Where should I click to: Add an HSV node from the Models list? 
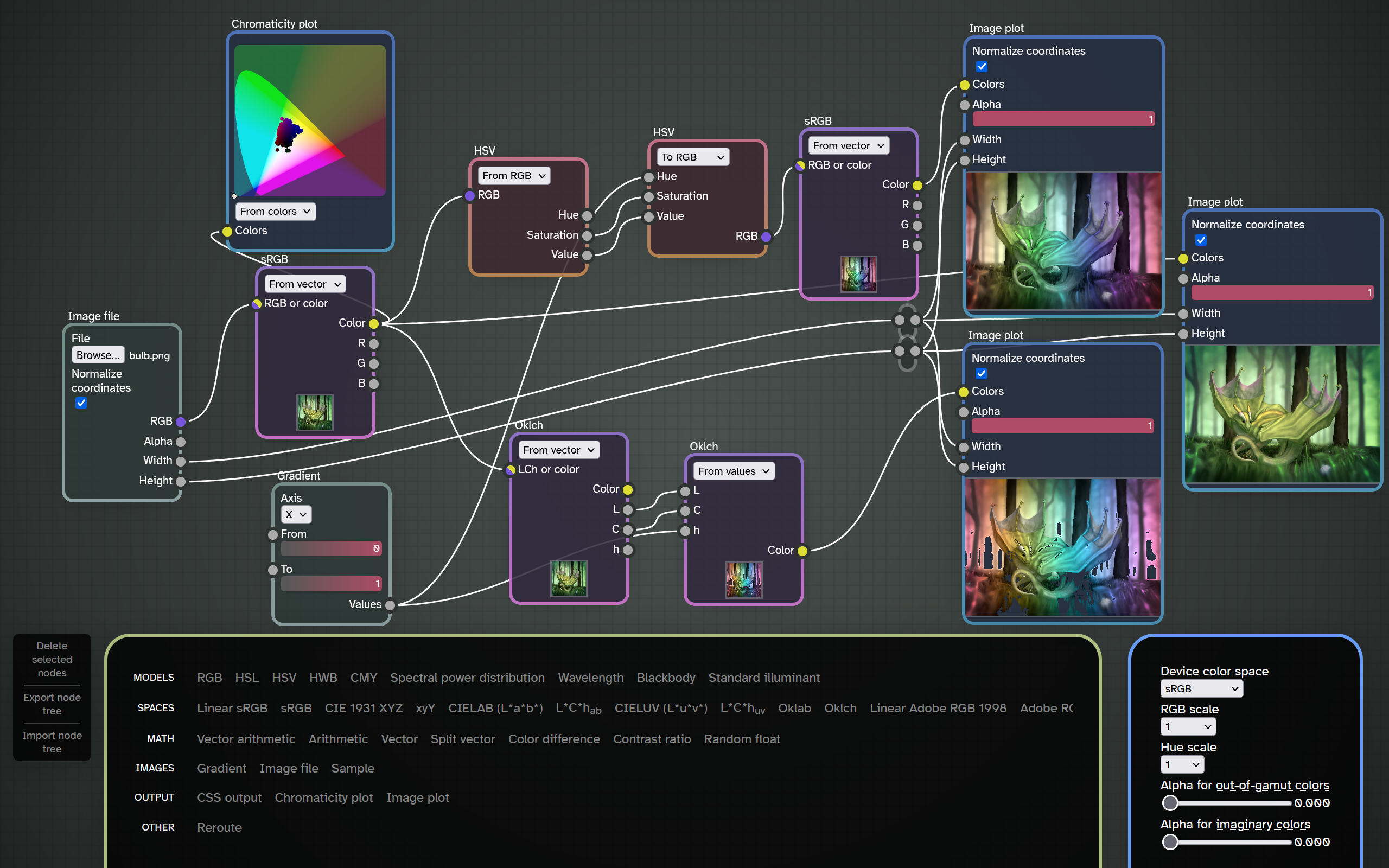coord(284,678)
